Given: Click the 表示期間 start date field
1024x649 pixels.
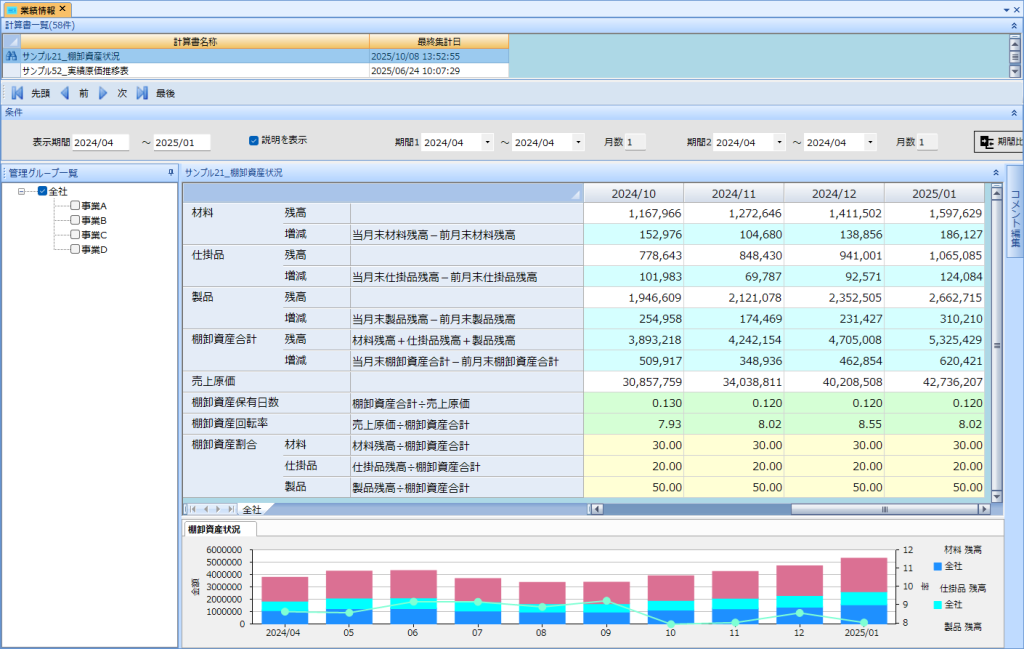Looking at the screenshot, I should 100,143.
